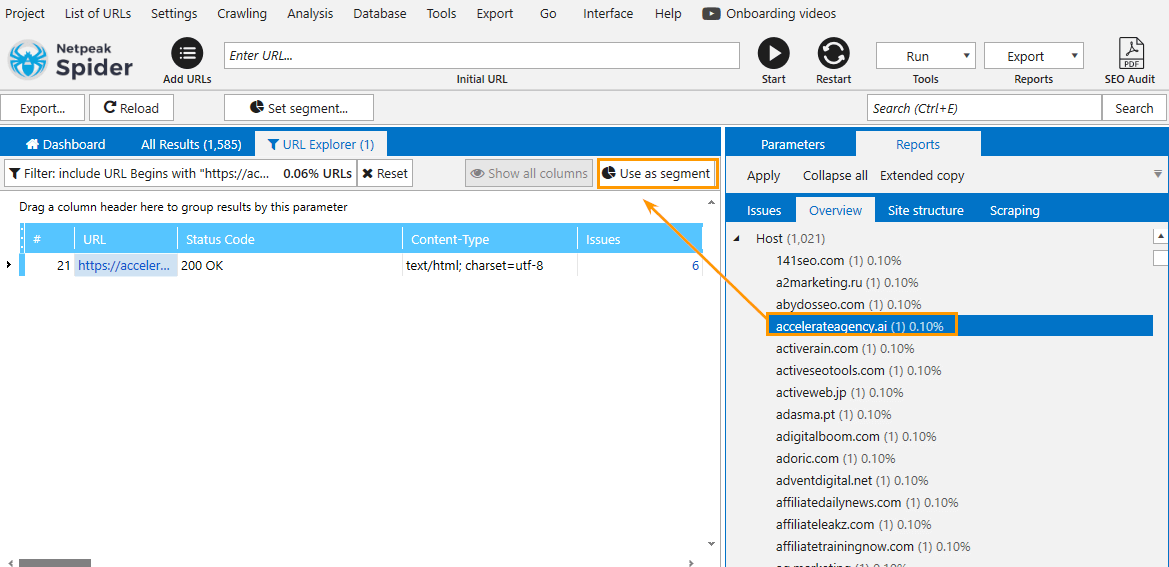The width and height of the screenshot is (1169, 567).
Task: Open the Scraping sub-tab
Action: (1015, 211)
